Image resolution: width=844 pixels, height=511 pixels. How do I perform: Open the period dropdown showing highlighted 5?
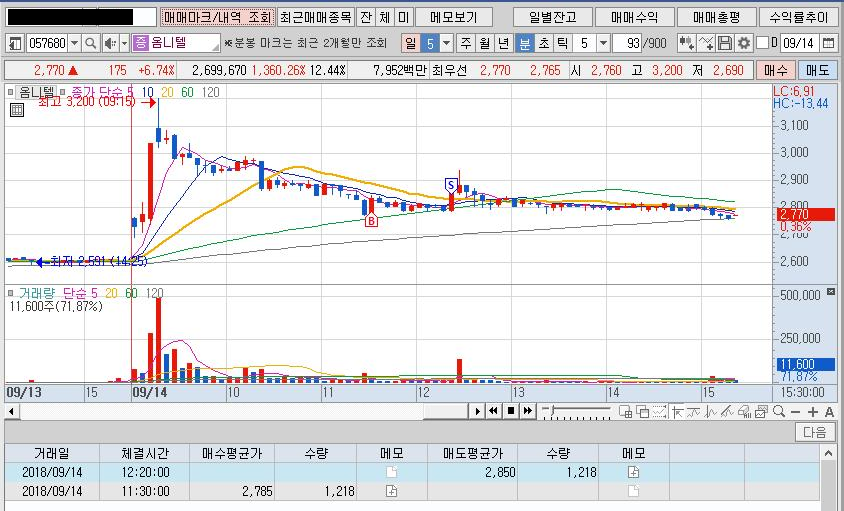click(x=447, y=43)
